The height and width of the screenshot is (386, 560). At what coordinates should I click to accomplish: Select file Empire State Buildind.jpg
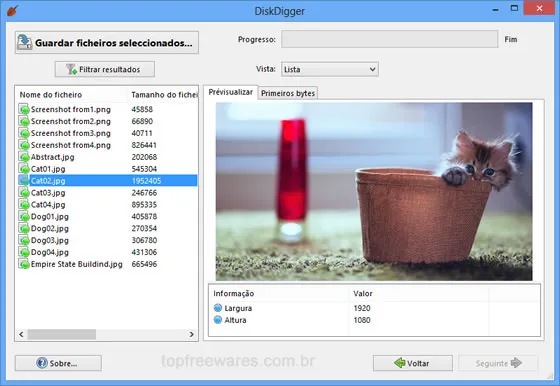[76, 264]
